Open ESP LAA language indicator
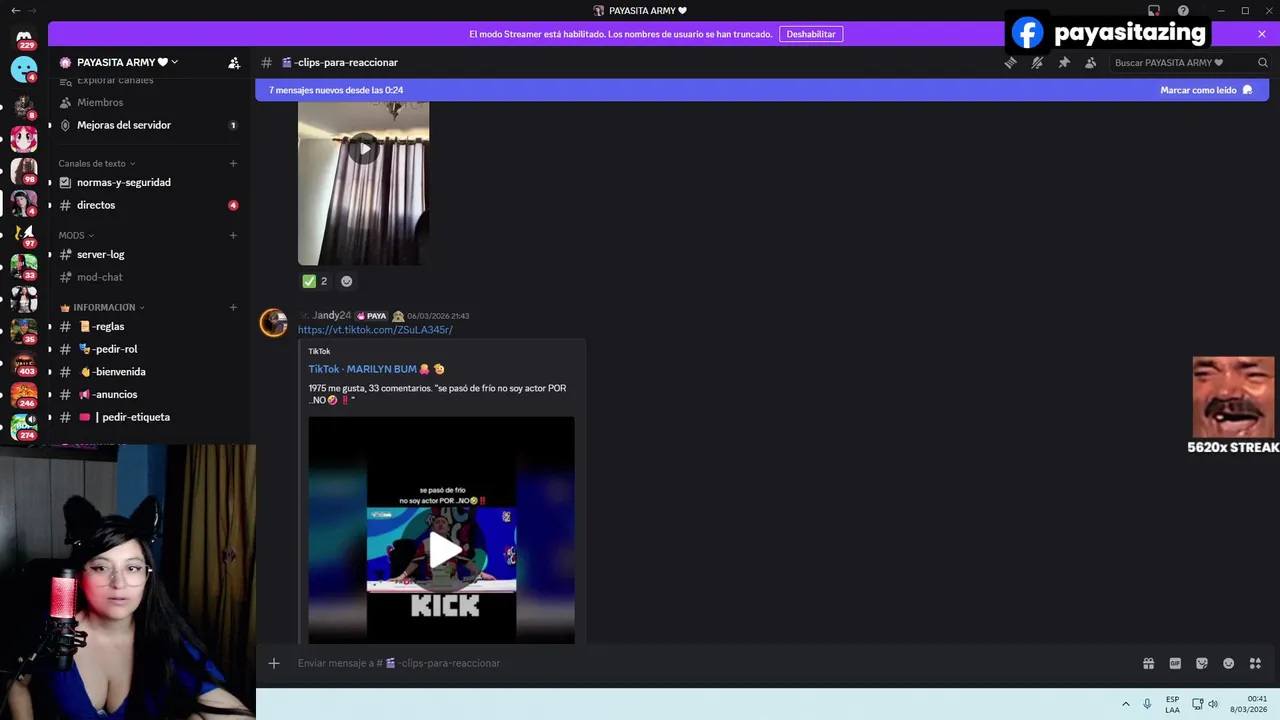 [x=1172, y=704]
